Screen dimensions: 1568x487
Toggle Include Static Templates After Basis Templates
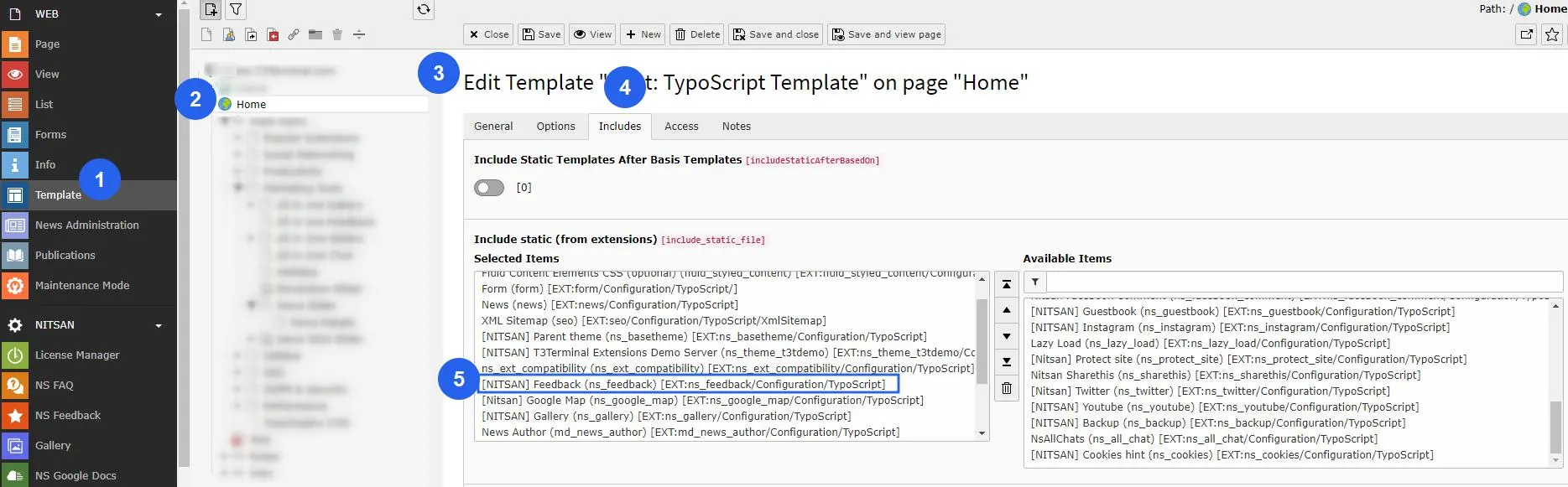tap(489, 188)
